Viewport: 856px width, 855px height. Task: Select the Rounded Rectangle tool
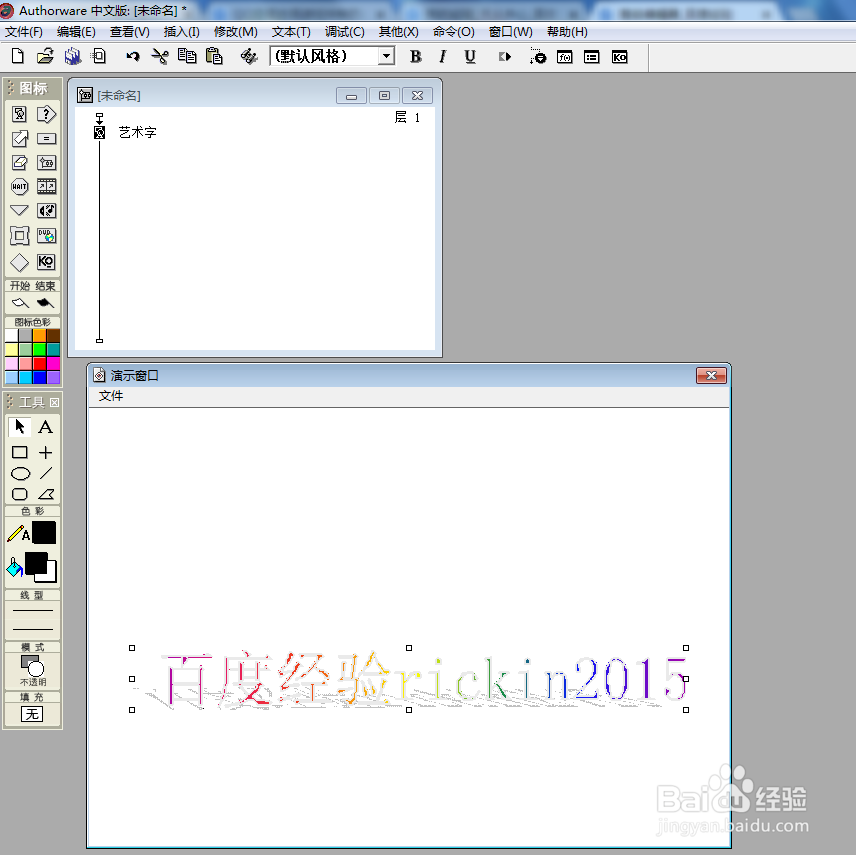(x=20, y=494)
